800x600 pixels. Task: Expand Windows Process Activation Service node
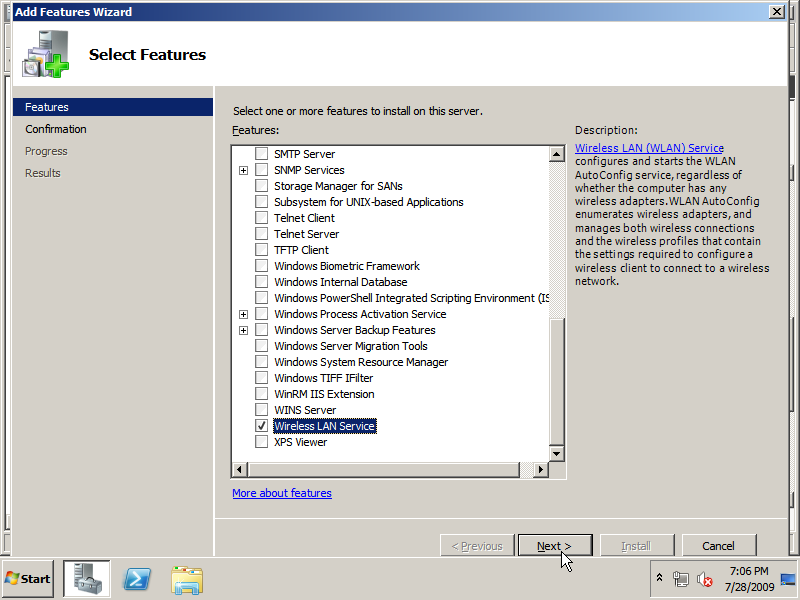pos(243,314)
